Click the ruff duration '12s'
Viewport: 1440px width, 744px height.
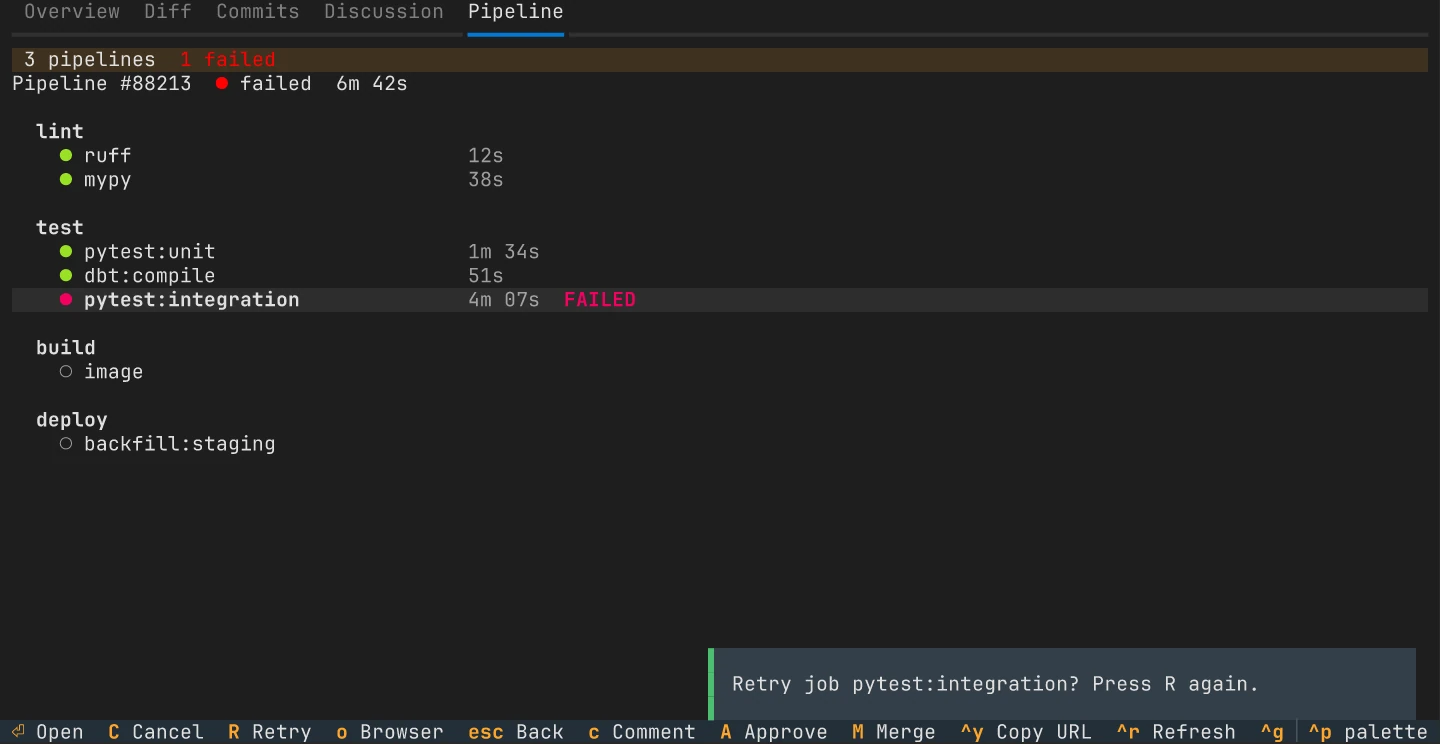[486, 155]
